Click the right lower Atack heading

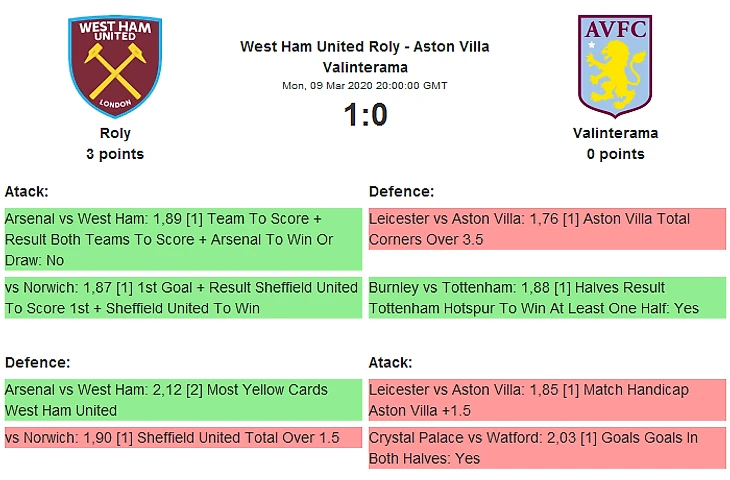pyautogui.click(x=390, y=362)
